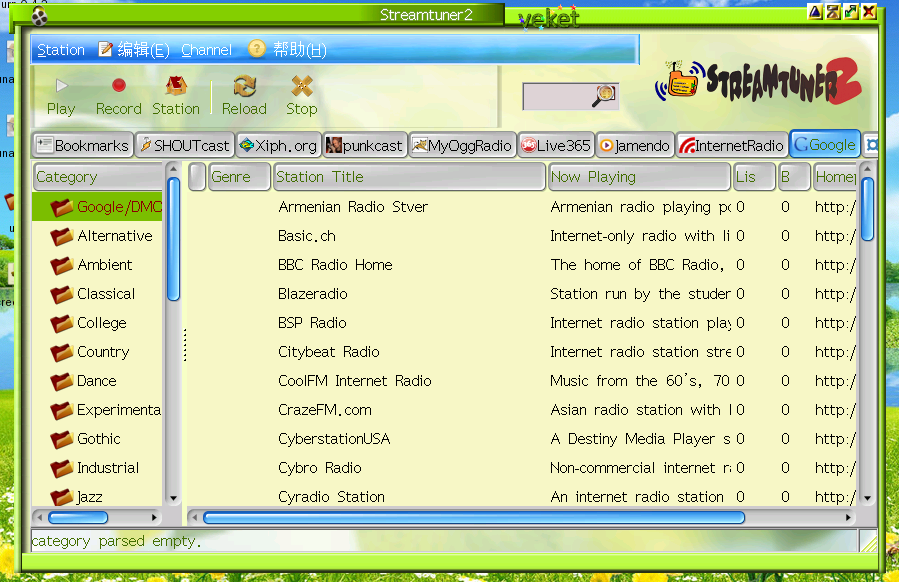The height and width of the screenshot is (582, 899).
Task: Switch to the SHOUTcast tab
Action: point(185,146)
